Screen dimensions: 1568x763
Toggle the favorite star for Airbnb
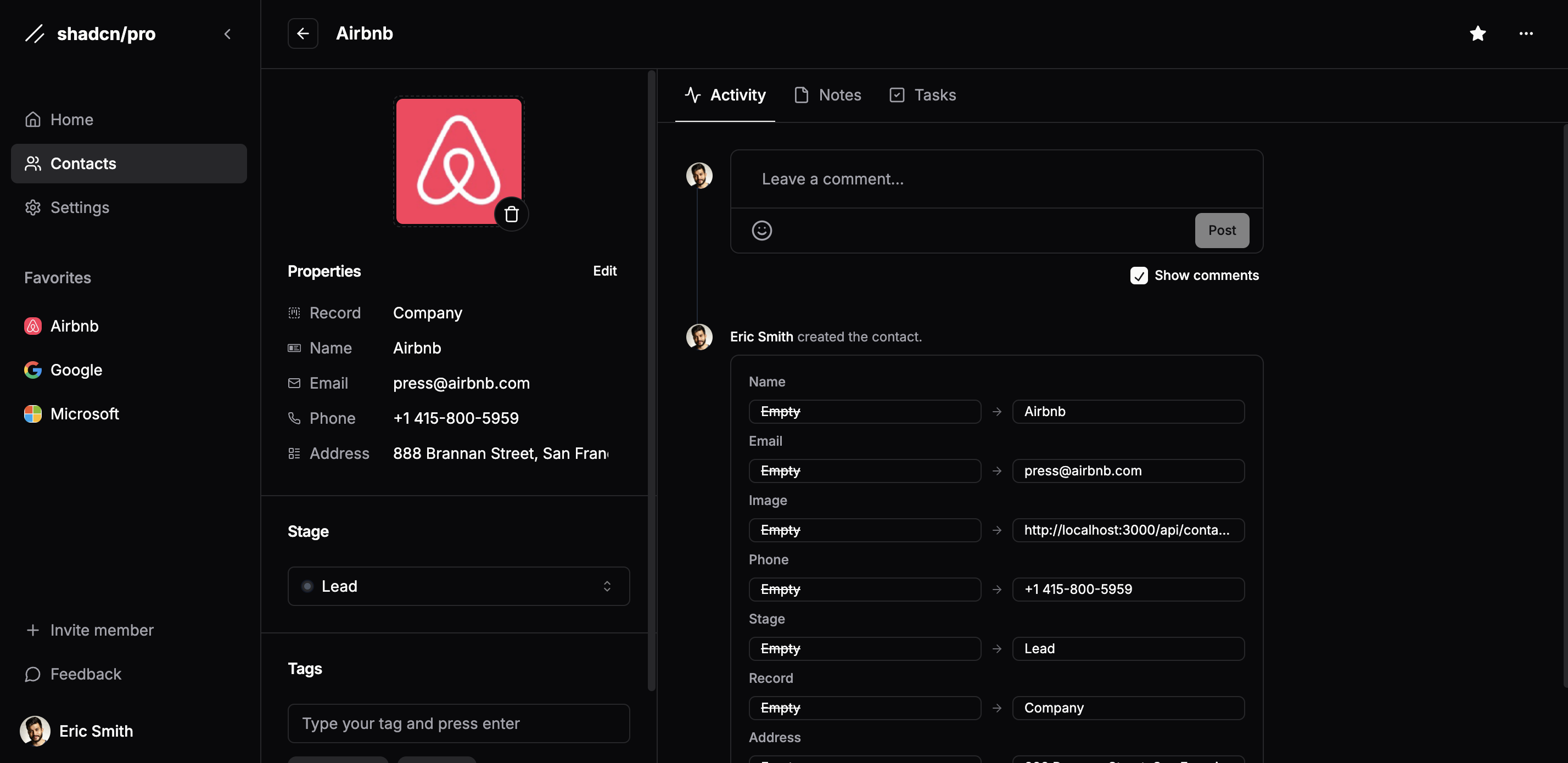[1477, 33]
